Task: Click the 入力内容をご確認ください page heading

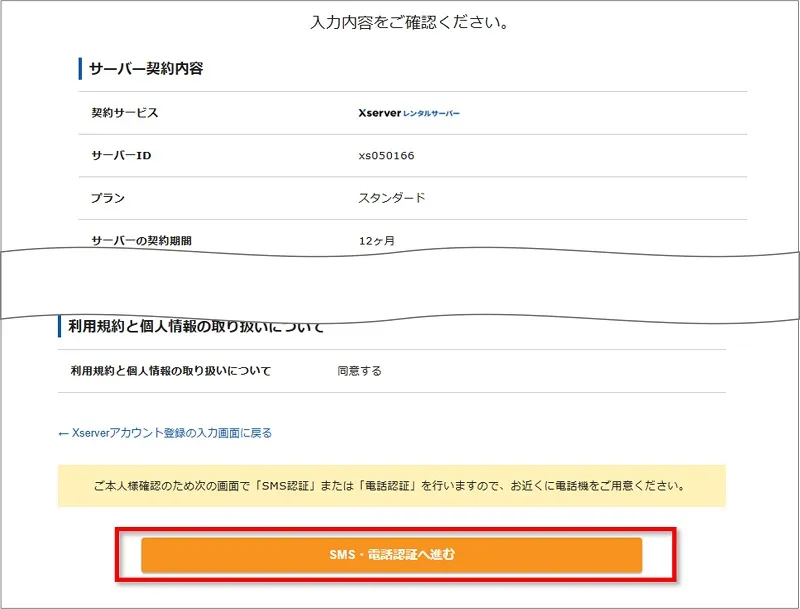Action: click(x=411, y=22)
